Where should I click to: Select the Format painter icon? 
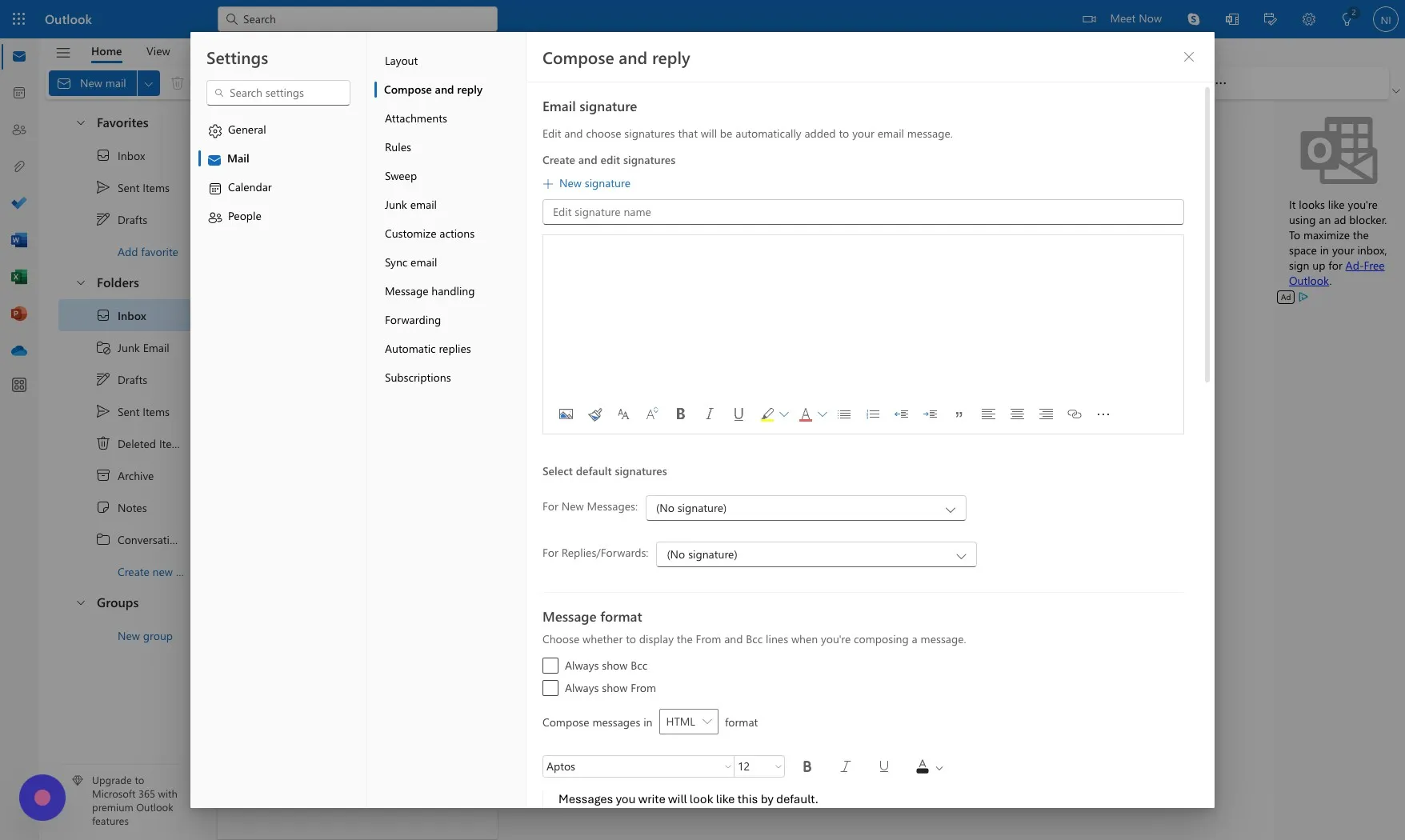pyautogui.click(x=594, y=414)
